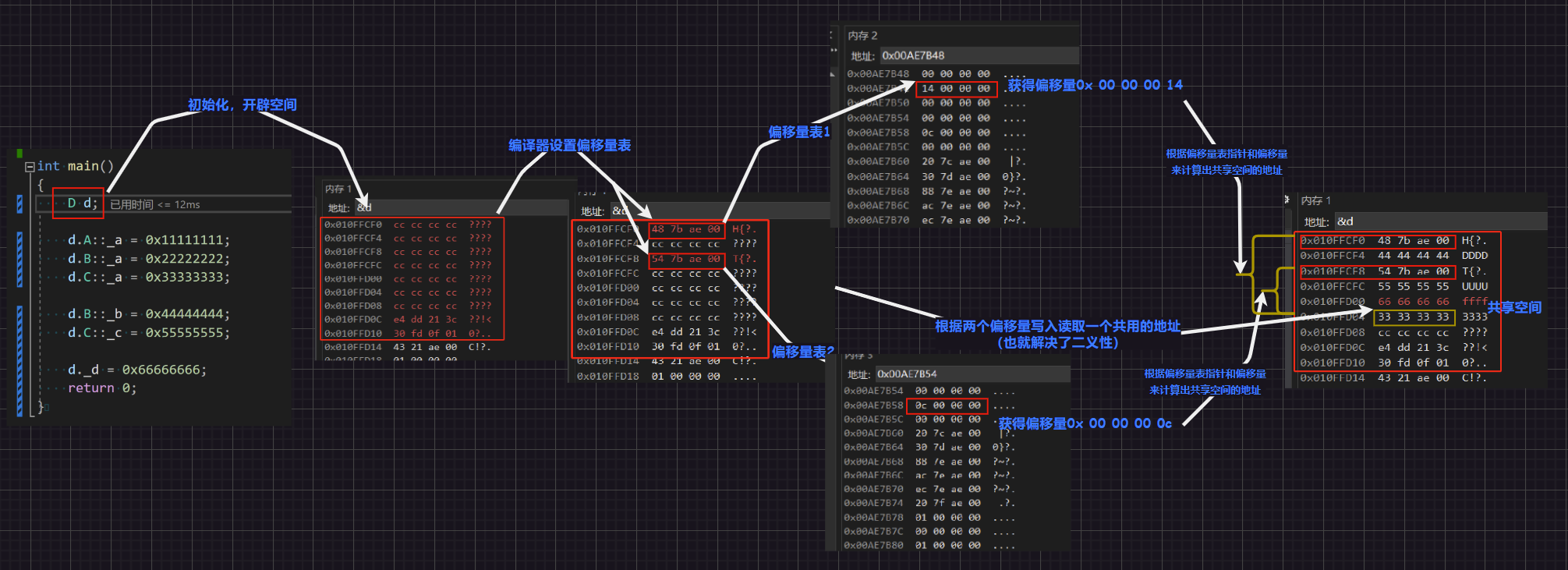This screenshot has height=570, width=1568.
Task: Select the 内存 2 window tab title
Action: (862, 36)
